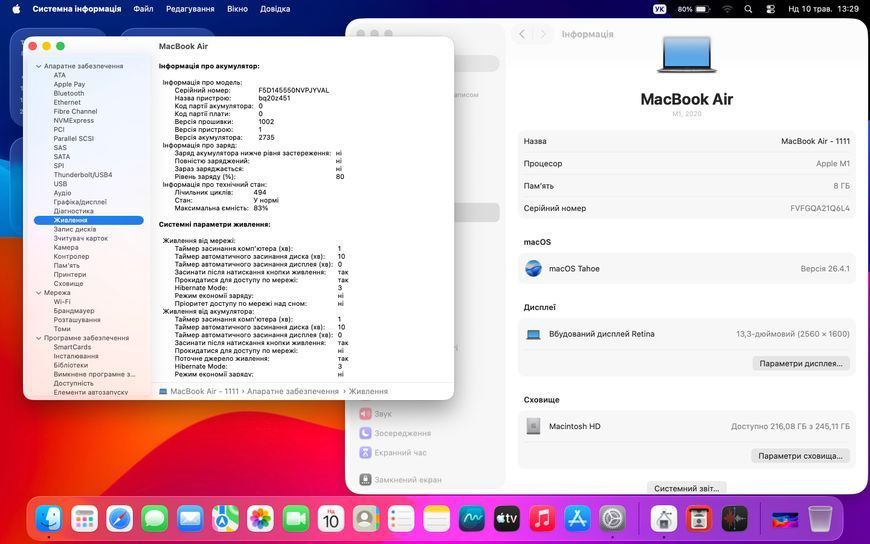Screen dimensions: 870x544
Task: Open Calendar app in the dock
Action: 331,520
